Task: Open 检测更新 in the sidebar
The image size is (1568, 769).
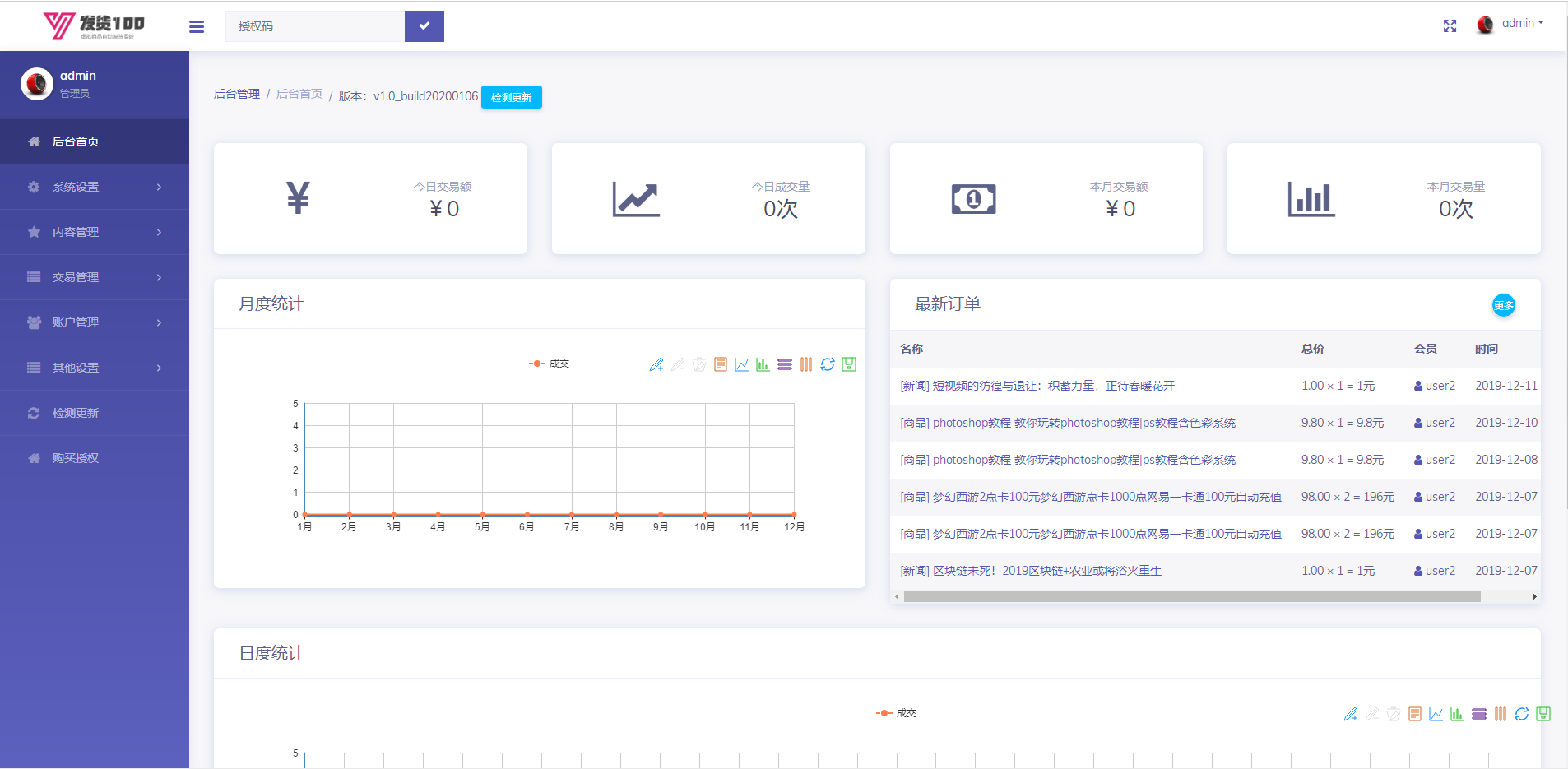Action: click(x=95, y=413)
